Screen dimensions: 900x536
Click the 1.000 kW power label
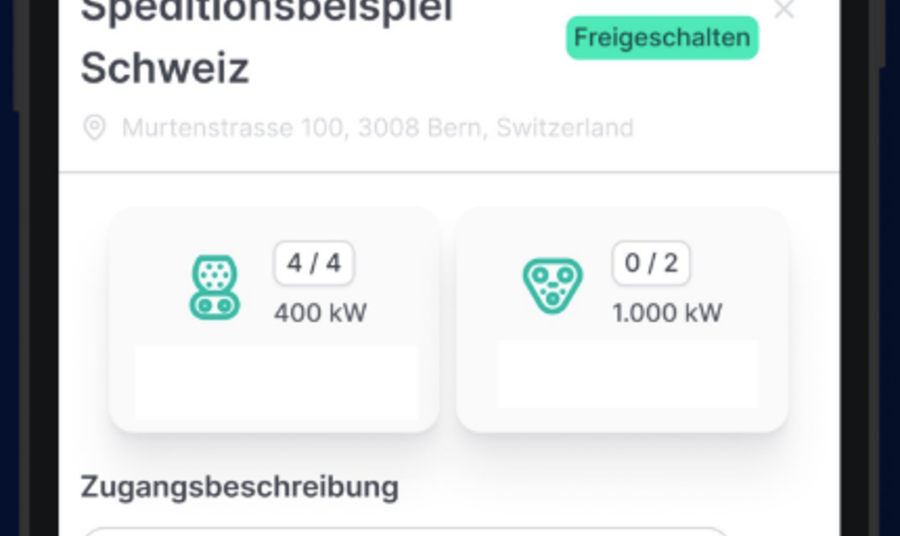click(667, 313)
